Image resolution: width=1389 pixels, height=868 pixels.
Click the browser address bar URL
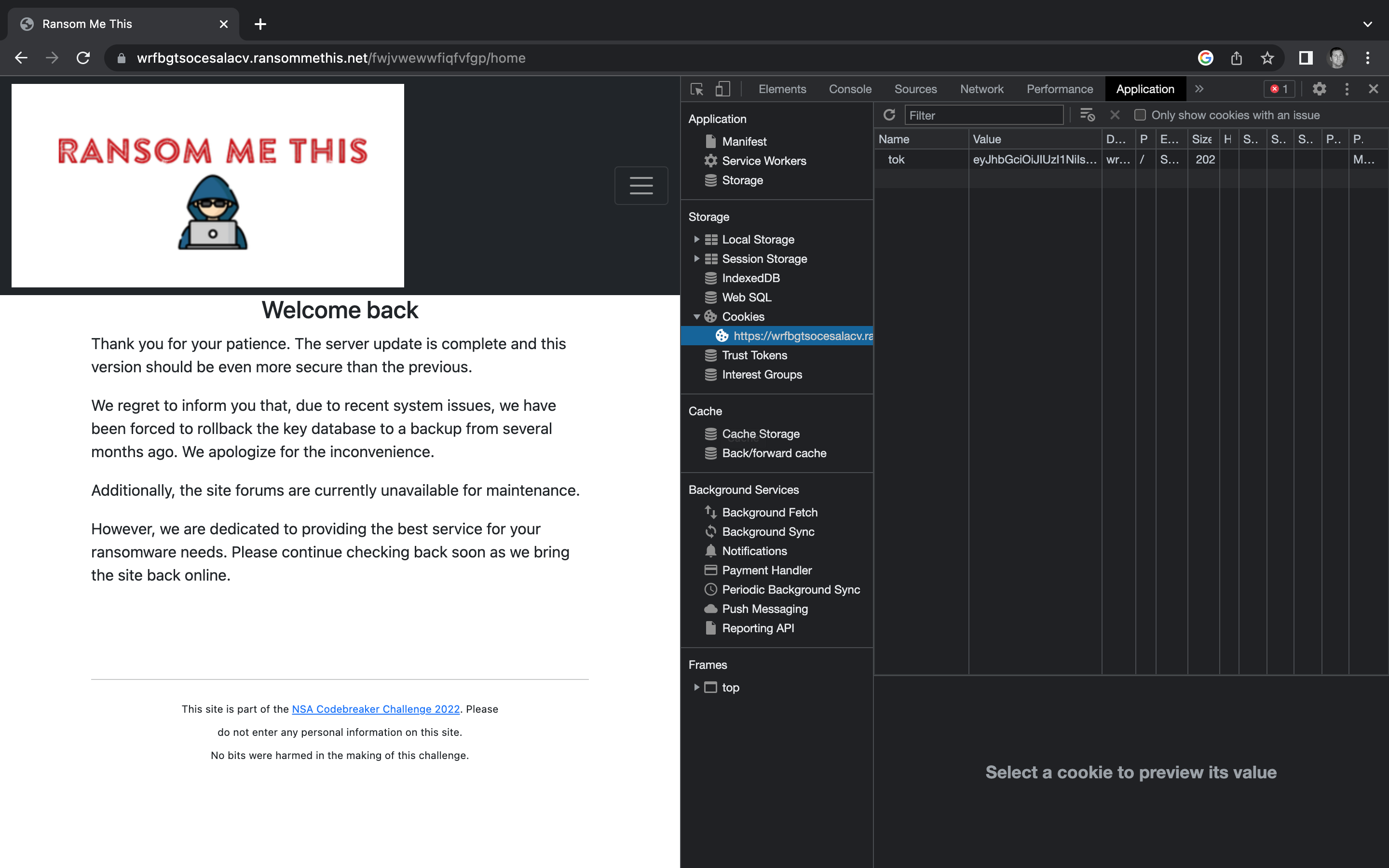[x=331, y=58]
